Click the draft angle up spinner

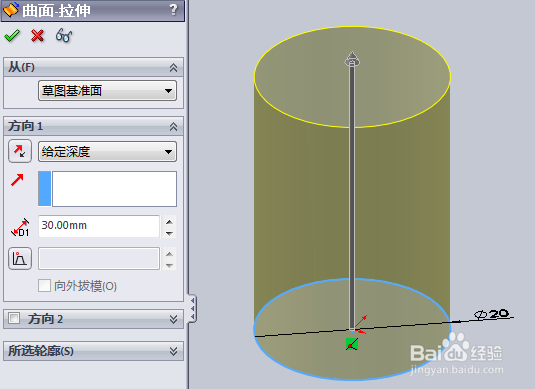coord(169,254)
